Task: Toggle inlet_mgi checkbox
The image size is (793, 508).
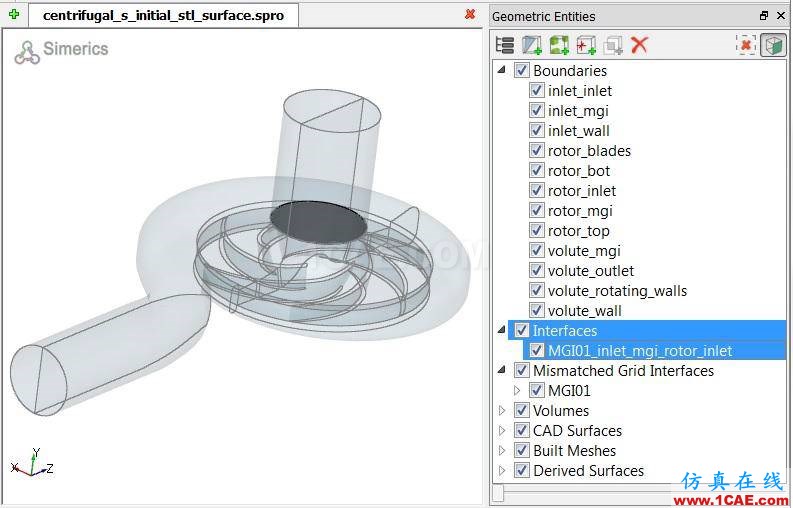Action: 537,110
